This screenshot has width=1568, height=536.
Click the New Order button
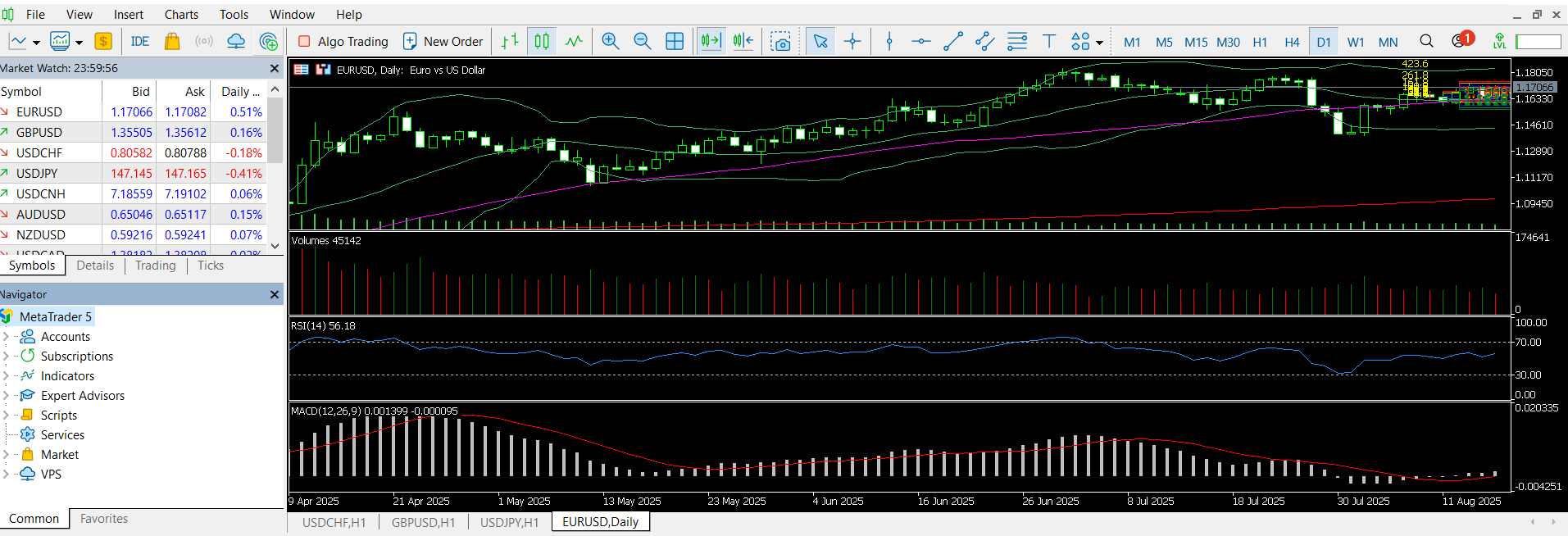(443, 41)
